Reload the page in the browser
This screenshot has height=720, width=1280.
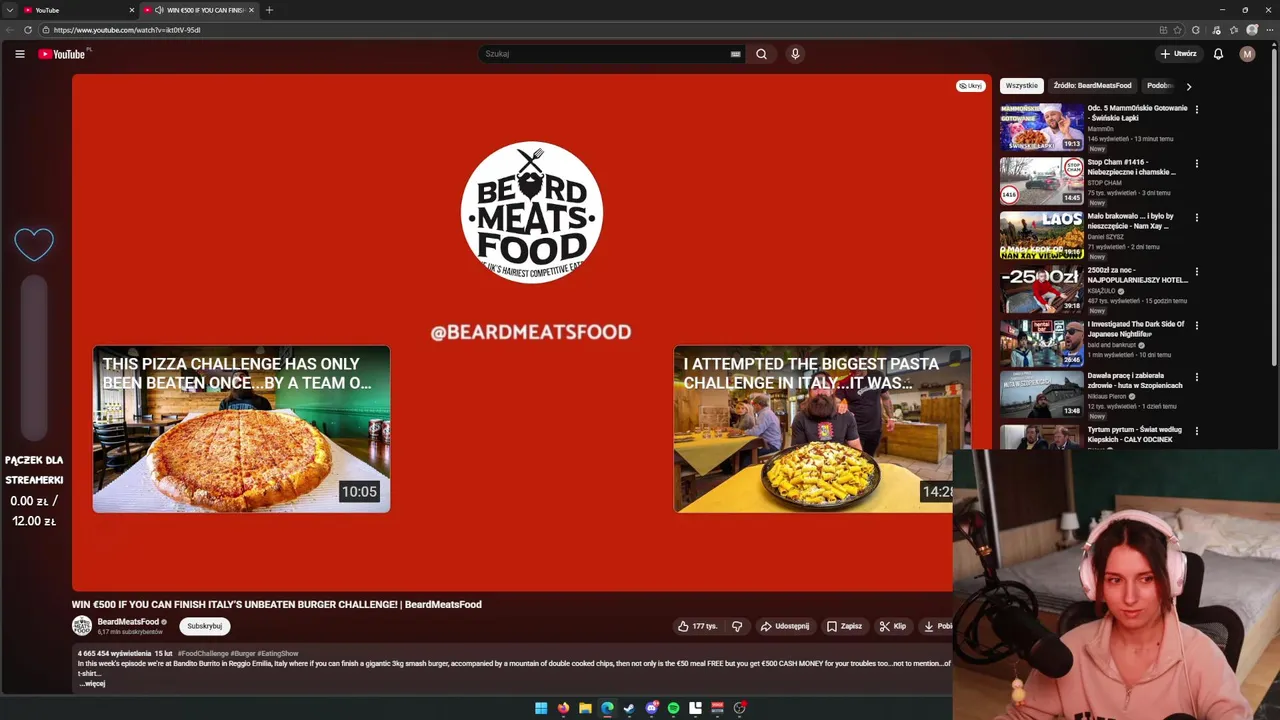tap(28, 30)
